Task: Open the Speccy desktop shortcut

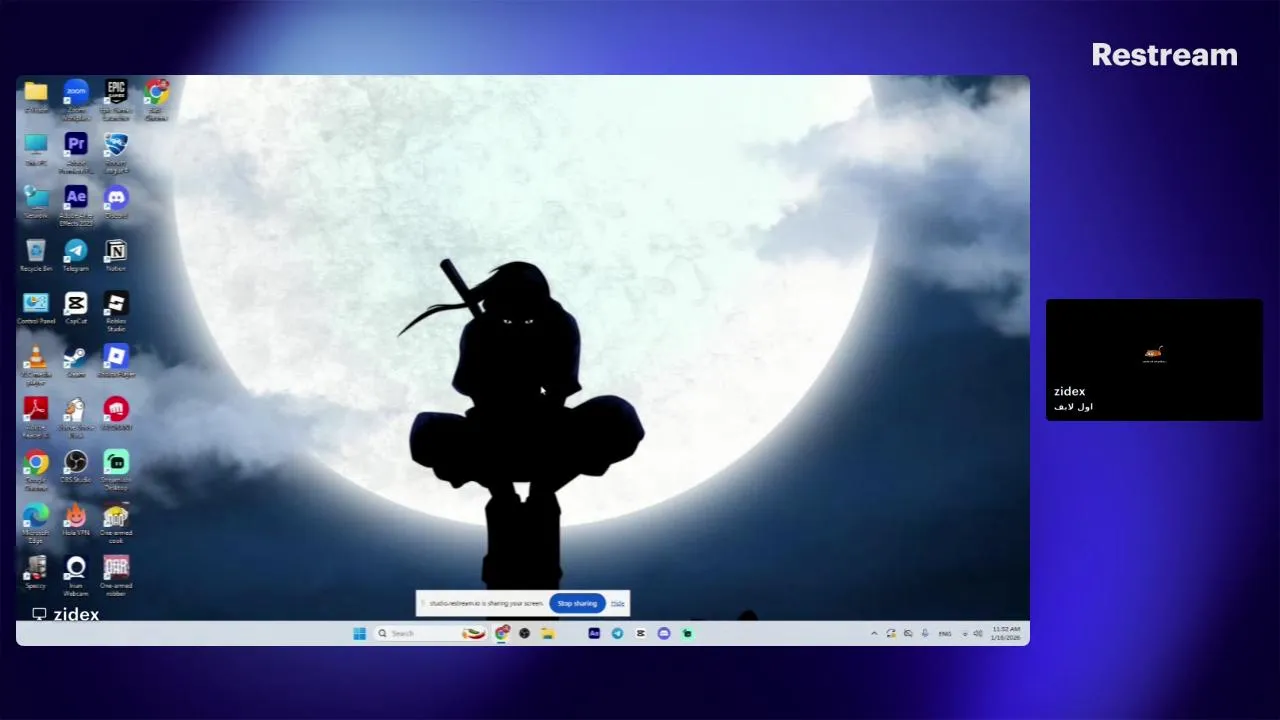Action: click(36, 573)
